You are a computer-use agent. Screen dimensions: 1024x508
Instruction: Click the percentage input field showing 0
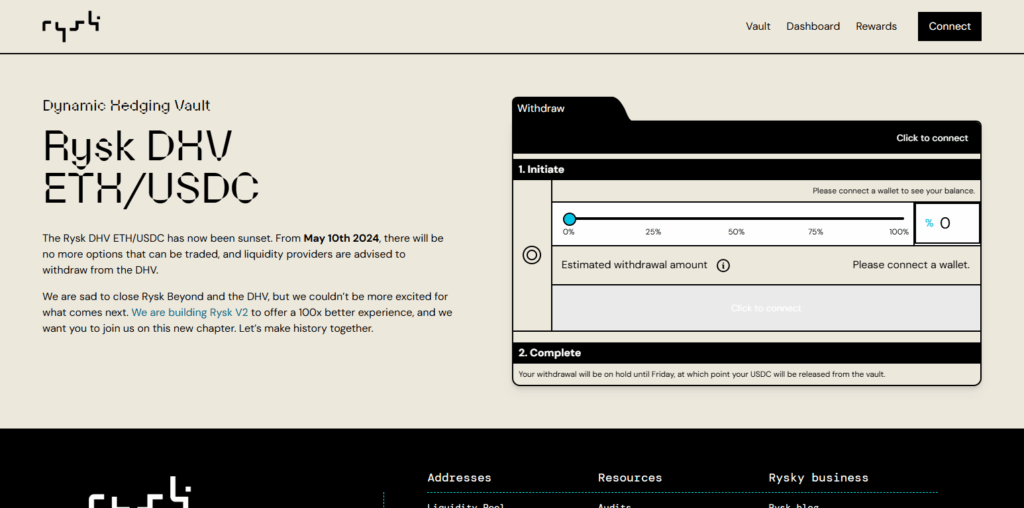[x=948, y=223]
